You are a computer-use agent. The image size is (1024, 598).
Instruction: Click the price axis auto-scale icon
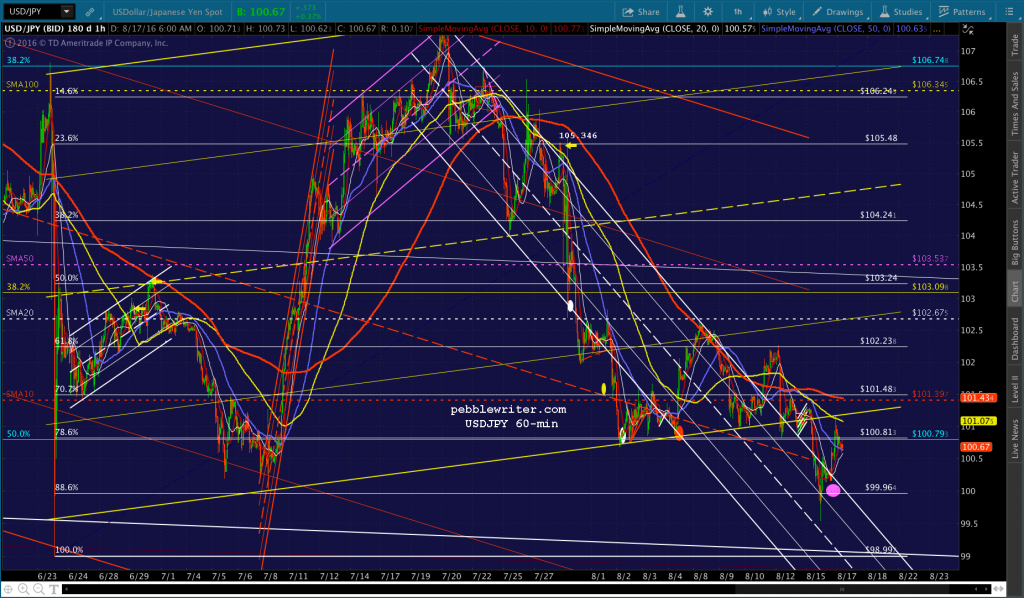point(968,30)
